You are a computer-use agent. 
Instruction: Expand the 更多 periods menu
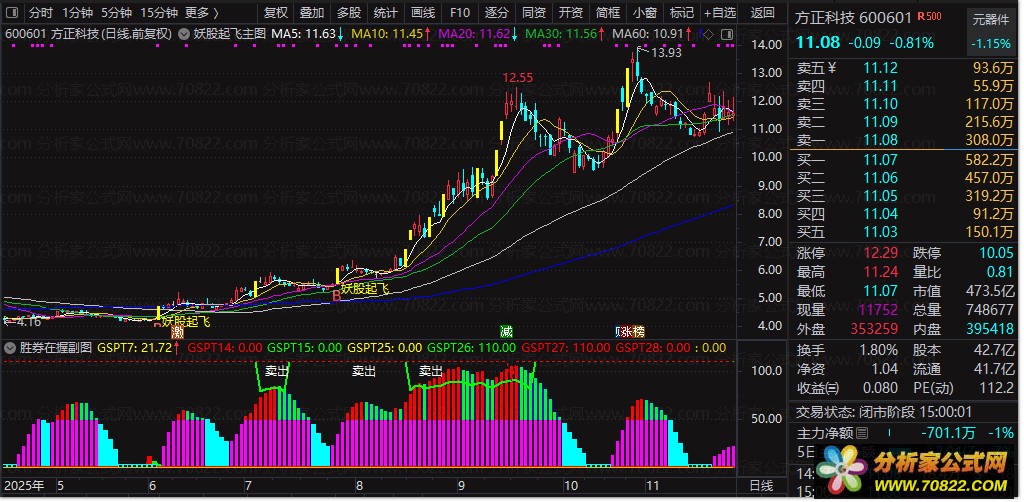click(202, 12)
